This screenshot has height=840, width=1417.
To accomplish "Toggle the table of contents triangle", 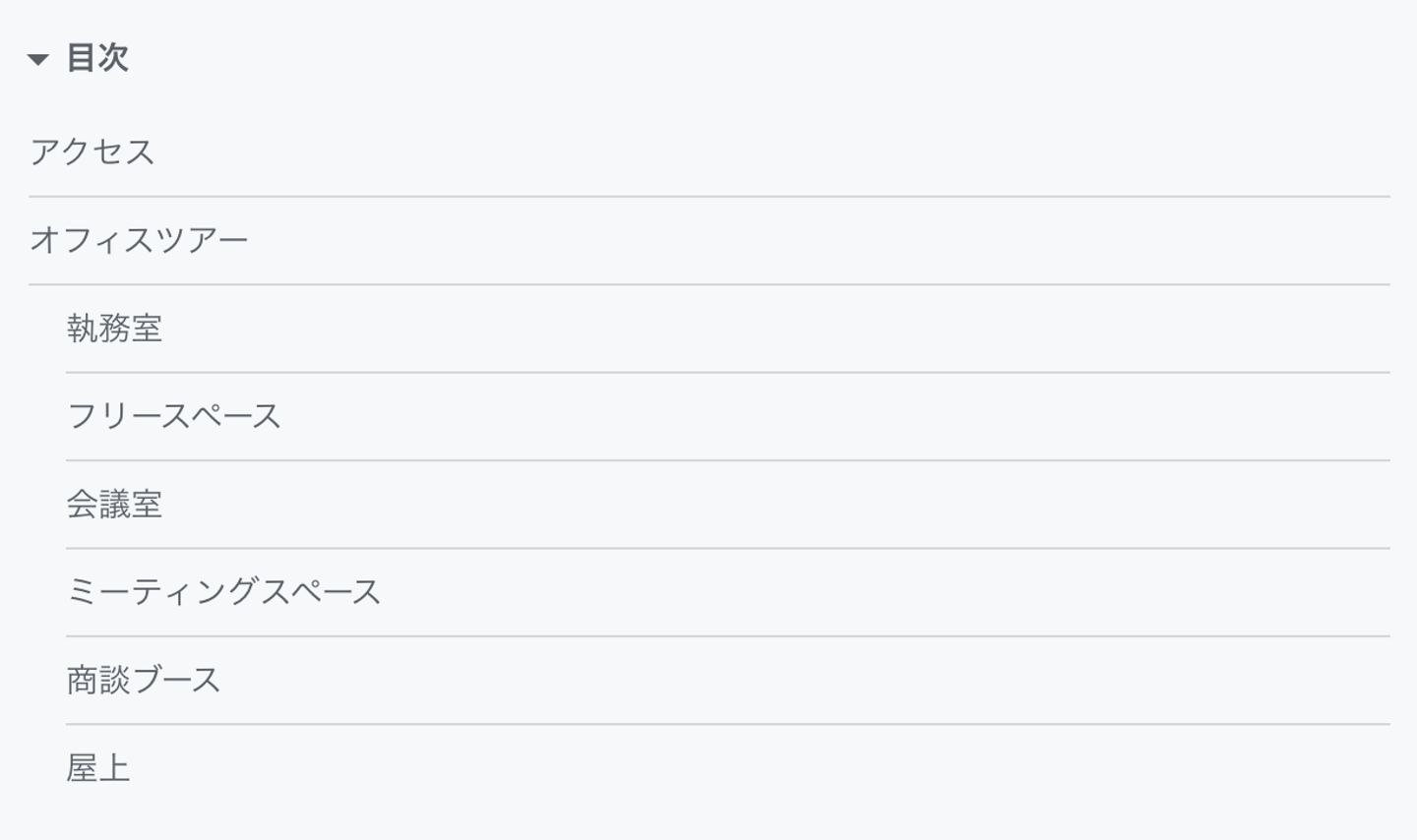I will pos(38,59).
